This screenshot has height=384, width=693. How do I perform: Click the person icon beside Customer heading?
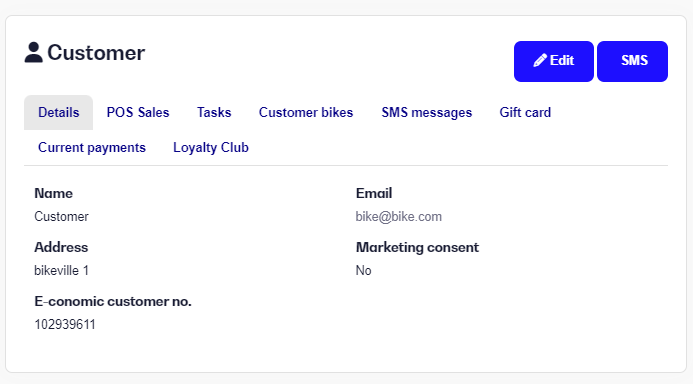(34, 53)
